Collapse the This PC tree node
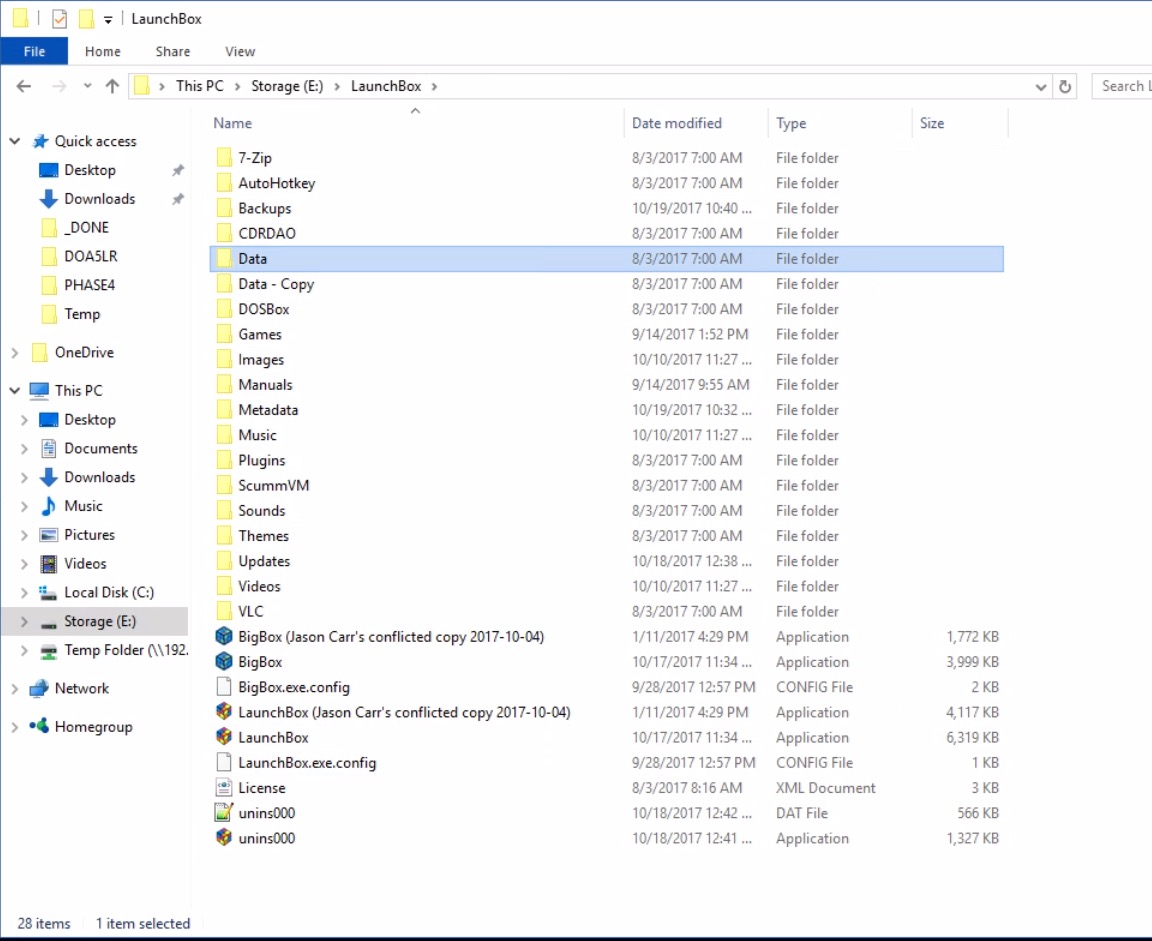The width and height of the screenshot is (1152, 941). point(15,390)
